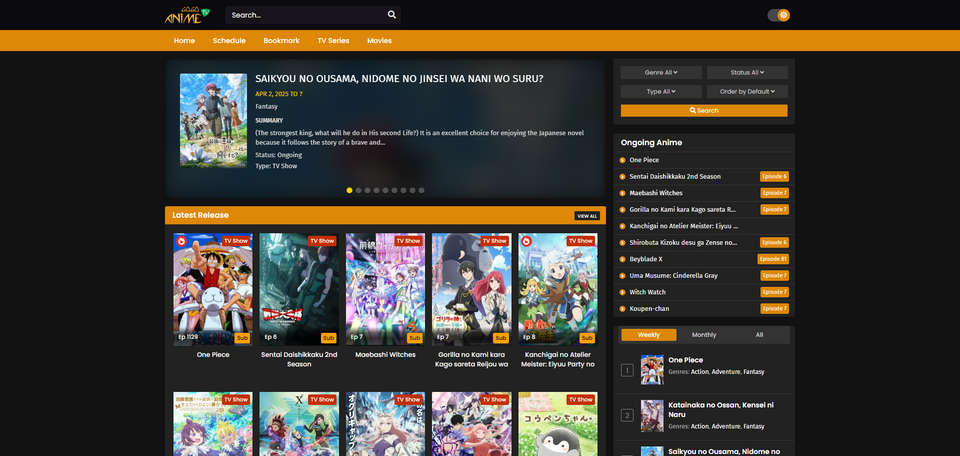This screenshot has height=456, width=960.
Task: Open the Bookmark menu item
Action: click(x=282, y=41)
